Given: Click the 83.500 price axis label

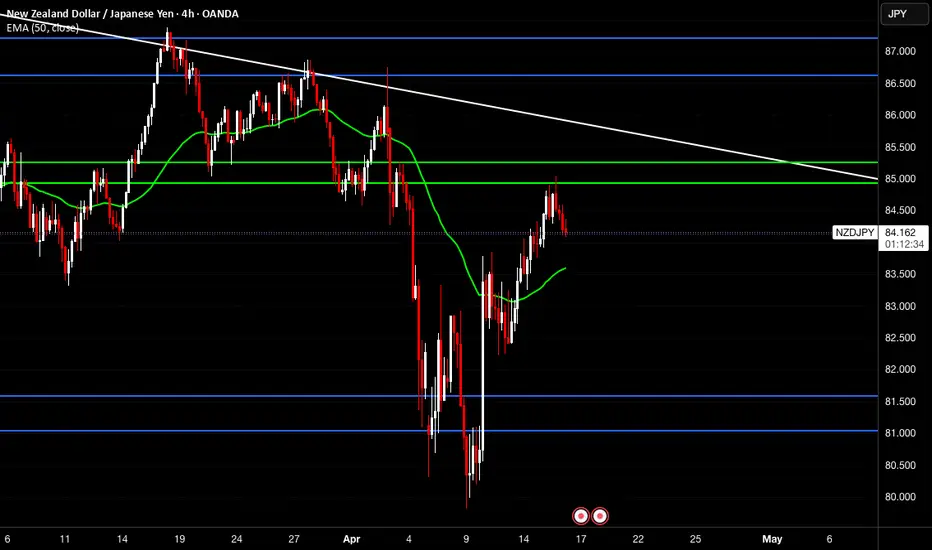Looking at the screenshot, I should pyautogui.click(x=900, y=274).
